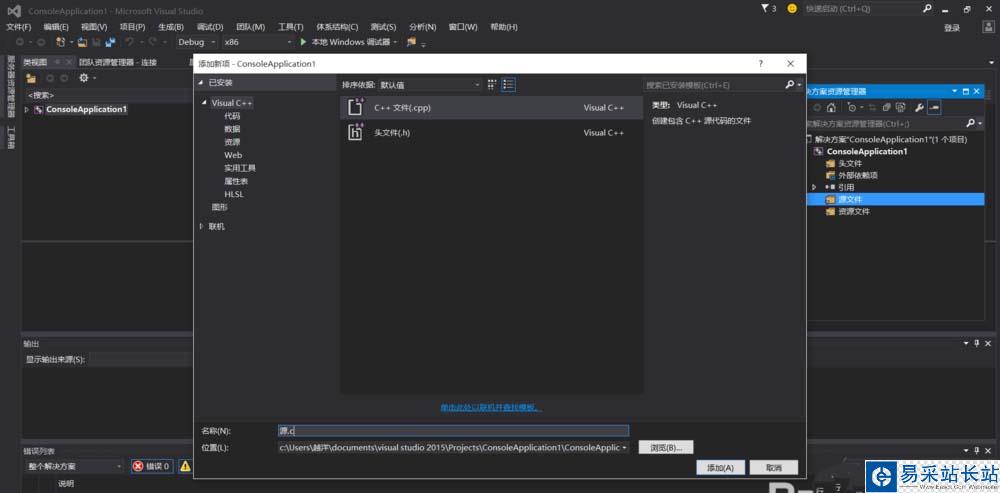
Task: Switch template list to medium icons view
Action: click(492, 84)
